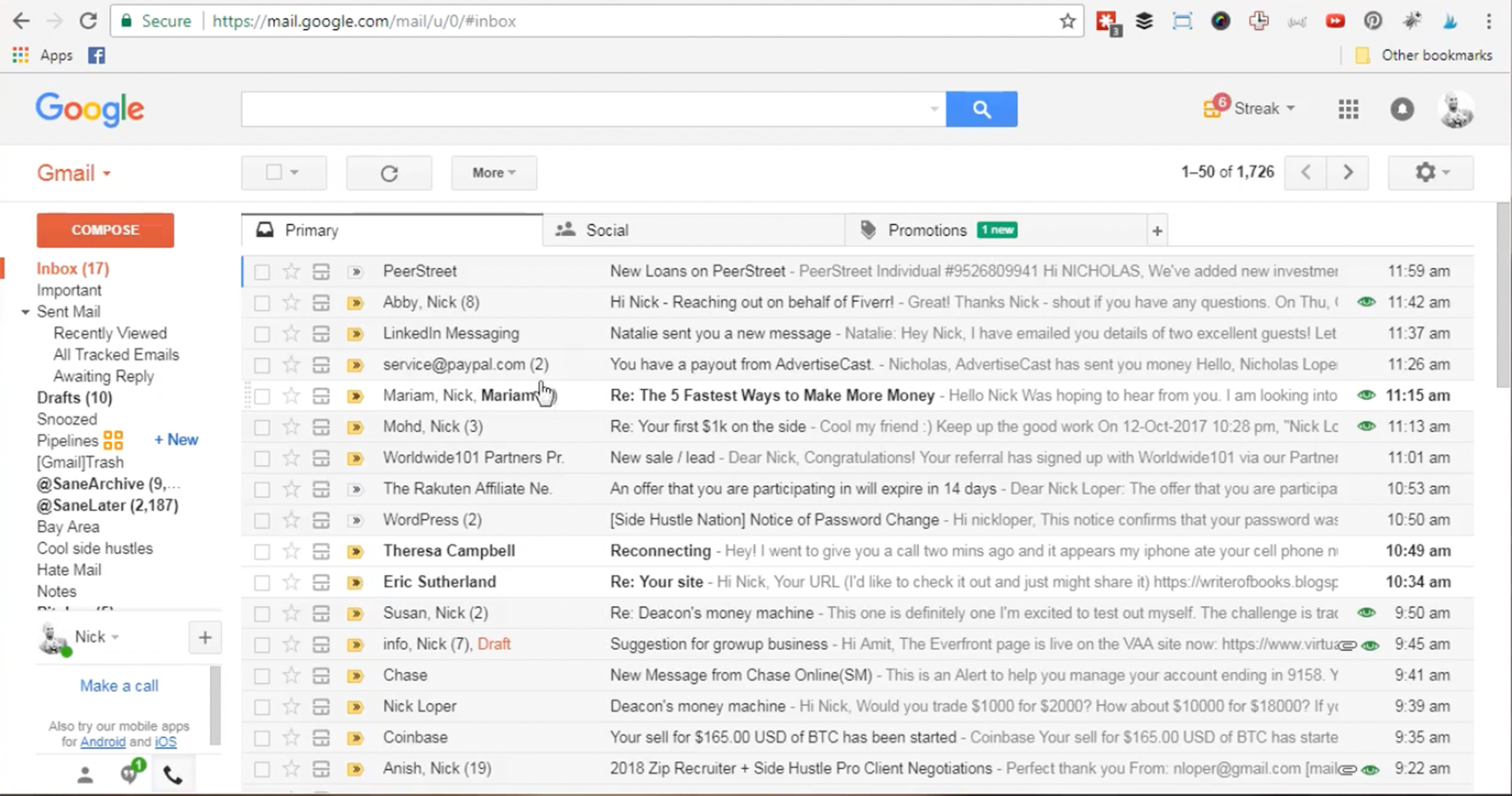
Task: Click the blue search magnifier button
Action: (981, 109)
